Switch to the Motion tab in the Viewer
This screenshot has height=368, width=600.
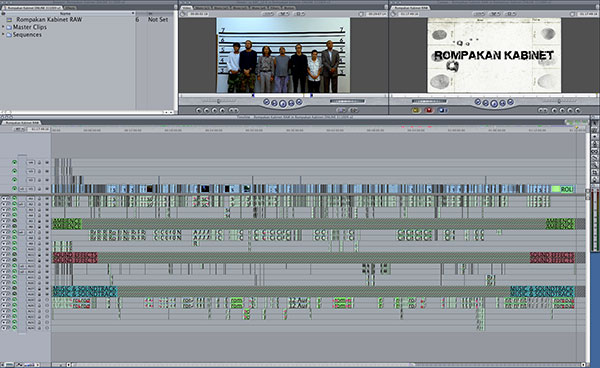point(289,8)
